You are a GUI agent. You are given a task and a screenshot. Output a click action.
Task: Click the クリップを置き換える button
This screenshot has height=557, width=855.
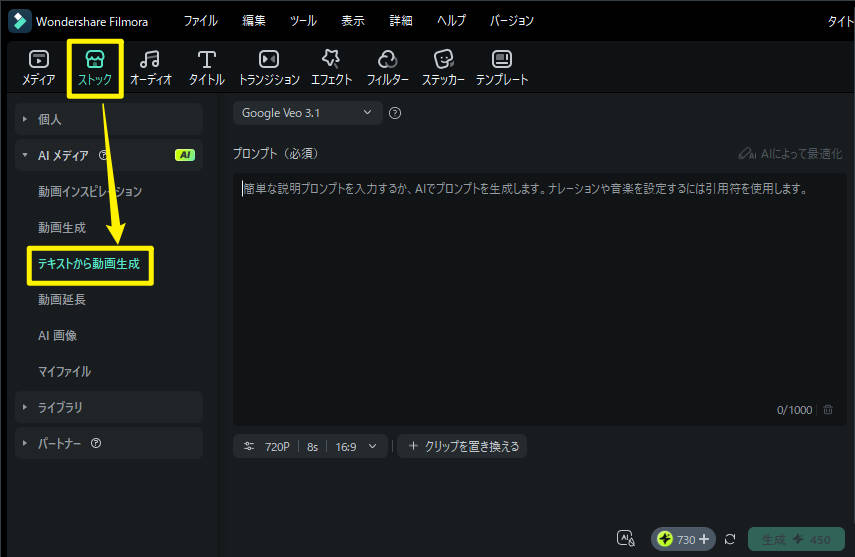(x=462, y=446)
